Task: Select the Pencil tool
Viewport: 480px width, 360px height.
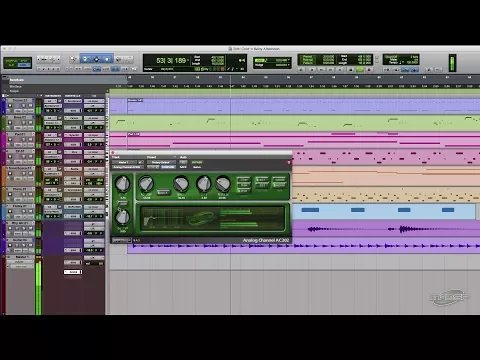Action: 128,59
